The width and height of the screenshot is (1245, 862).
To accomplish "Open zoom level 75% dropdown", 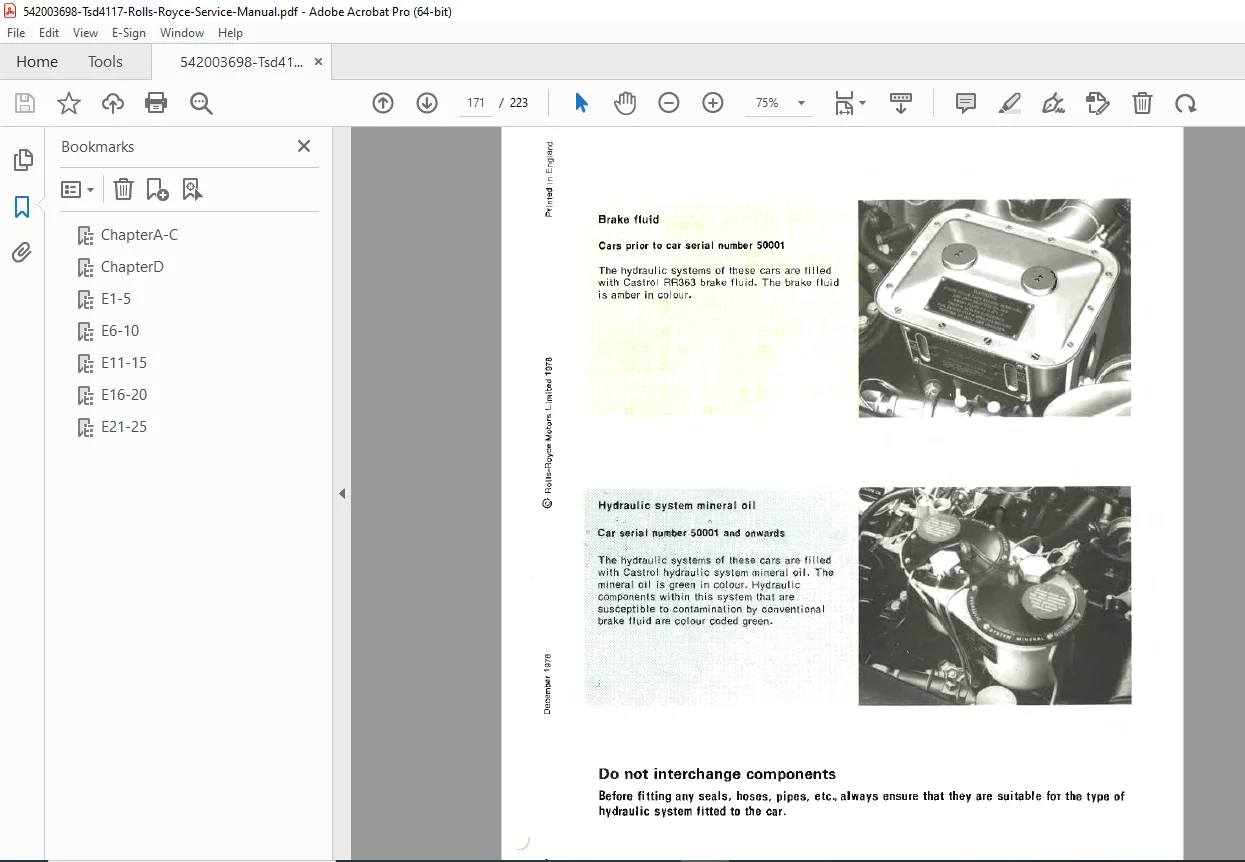I will click(x=778, y=103).
